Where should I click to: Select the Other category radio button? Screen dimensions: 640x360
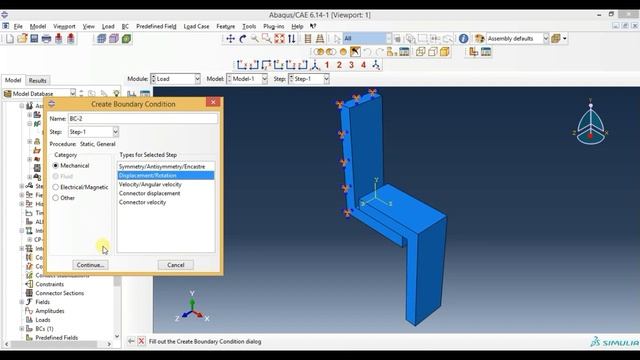tap(56, 198)
